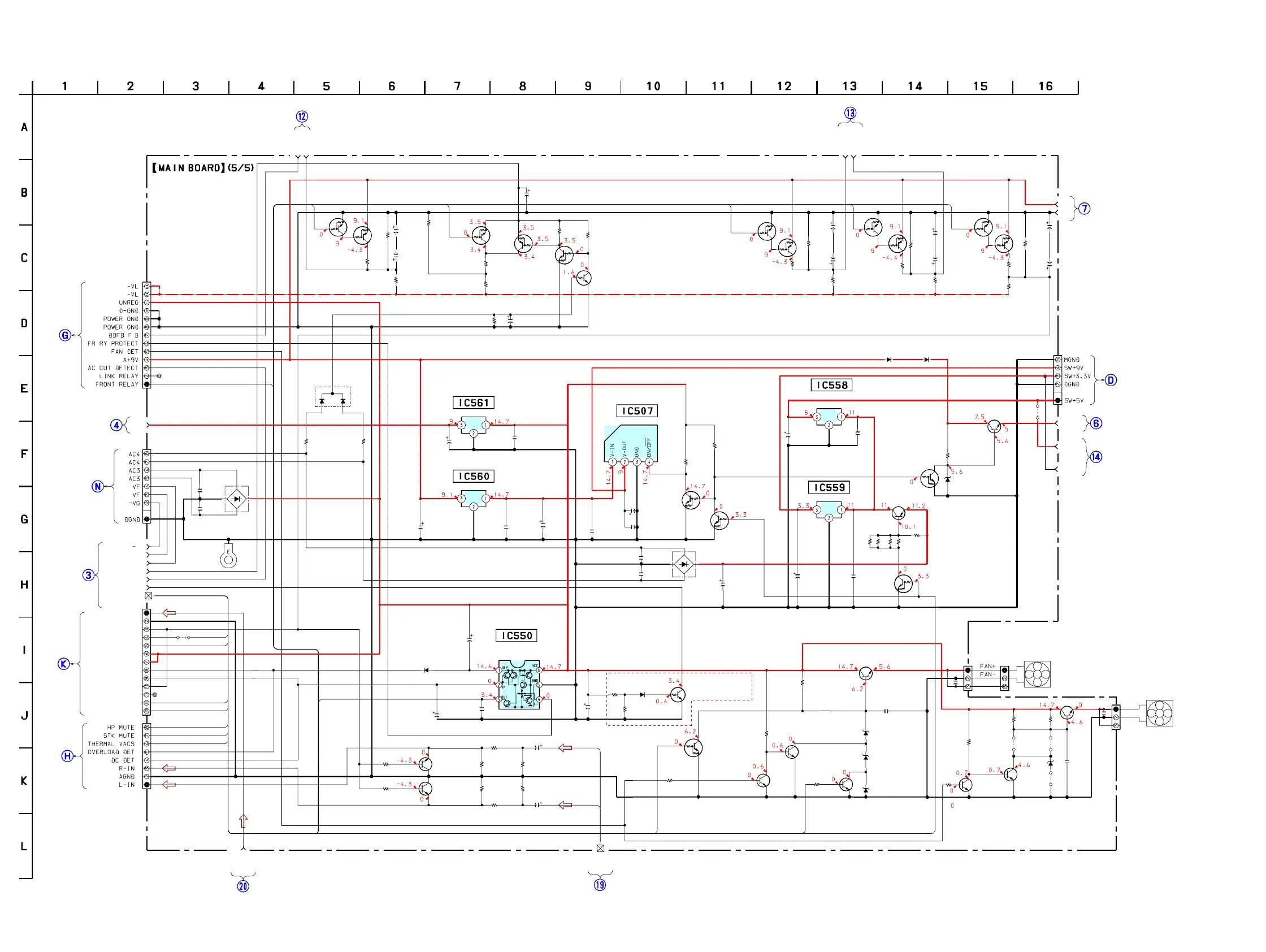Click circled reference number 19
The image size is (1266, 952).
[x=600, y=885]
